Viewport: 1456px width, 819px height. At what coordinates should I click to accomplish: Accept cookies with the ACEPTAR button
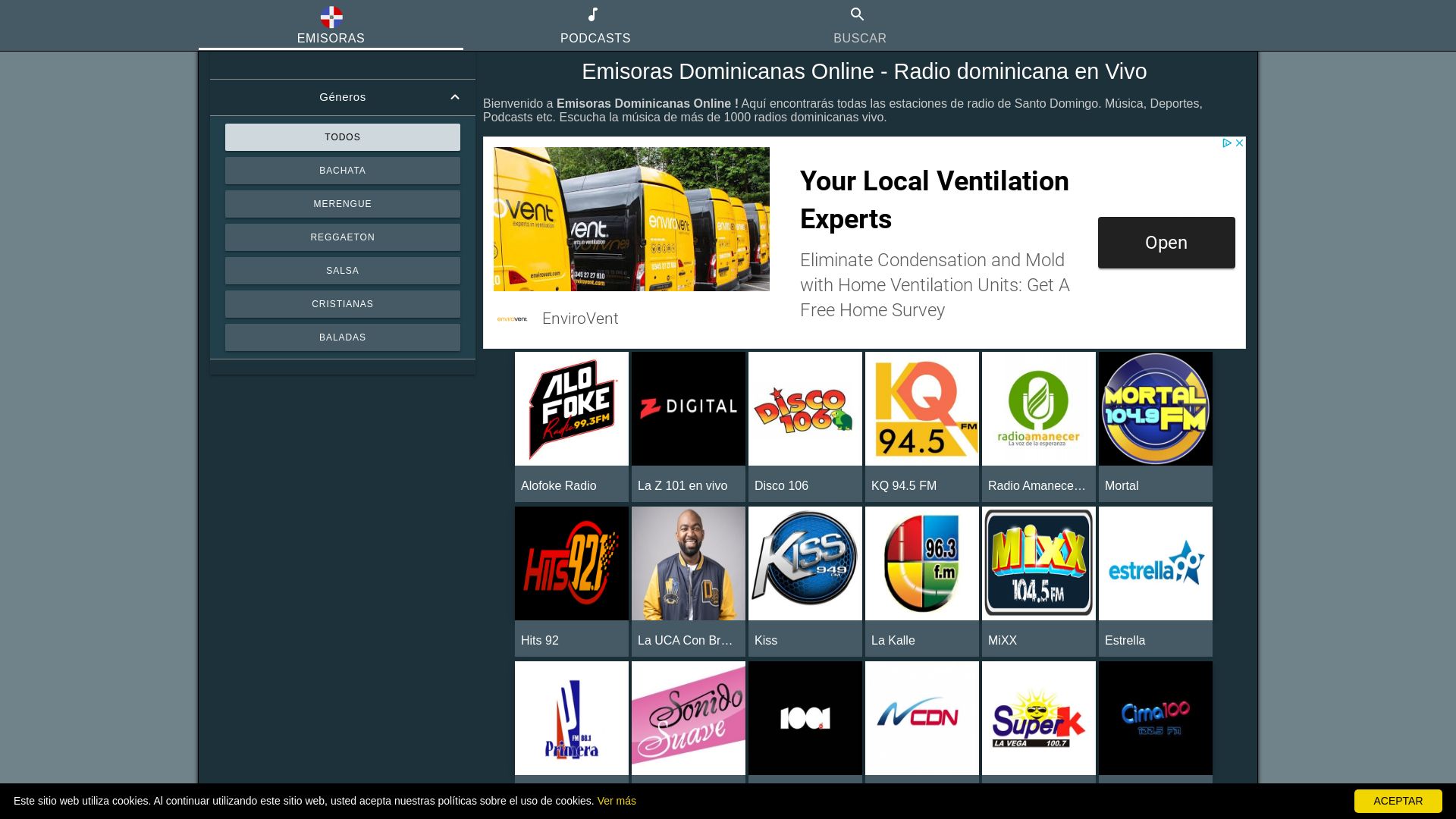pyautogui.click(x=1398, y=801)
